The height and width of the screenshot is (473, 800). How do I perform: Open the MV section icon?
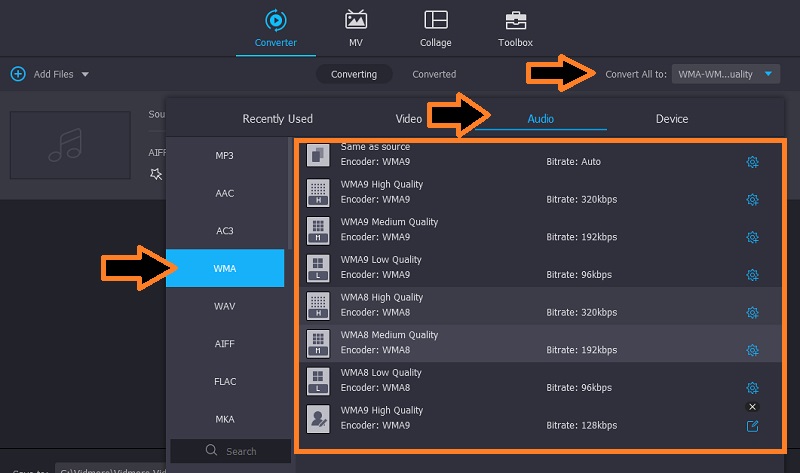[x=355, y=21]
